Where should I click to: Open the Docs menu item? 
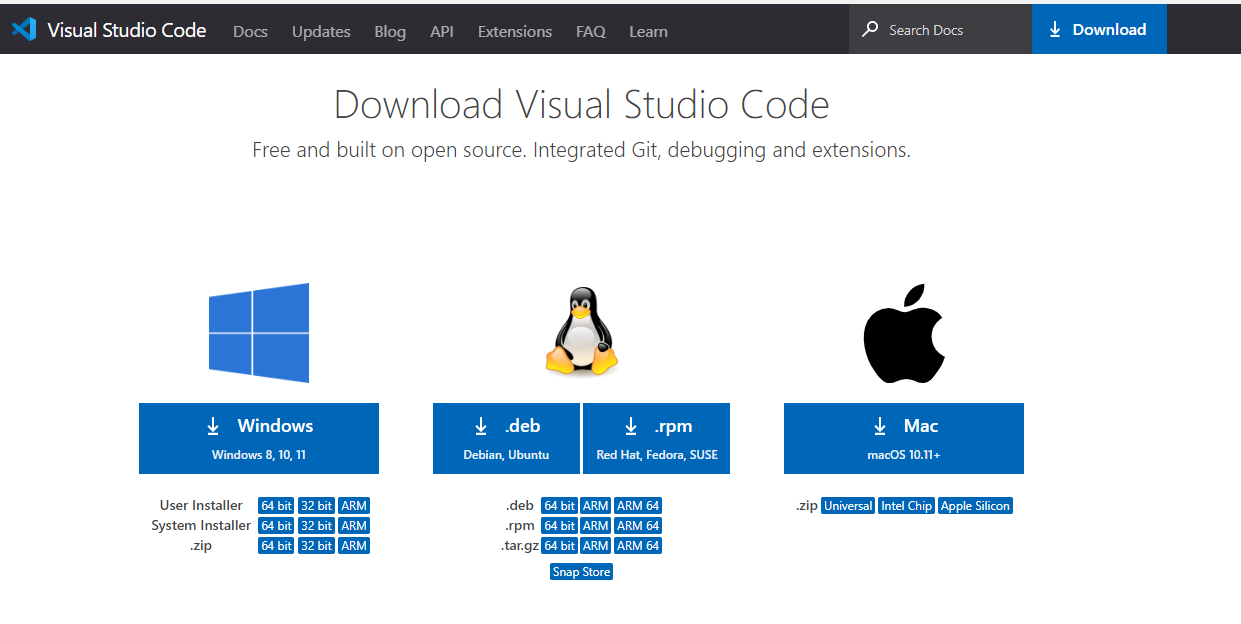250,31
